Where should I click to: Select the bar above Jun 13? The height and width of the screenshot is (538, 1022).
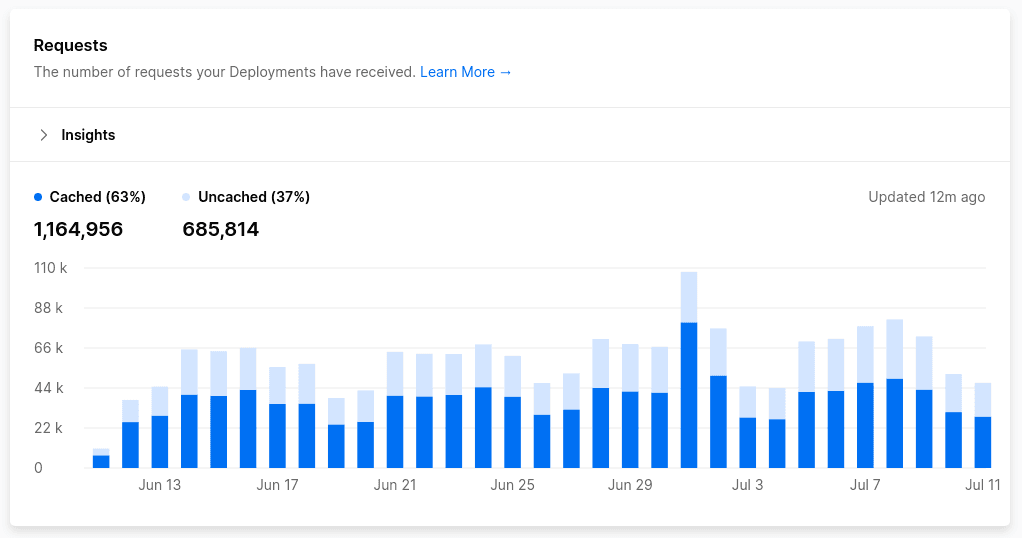coord(160,440)
